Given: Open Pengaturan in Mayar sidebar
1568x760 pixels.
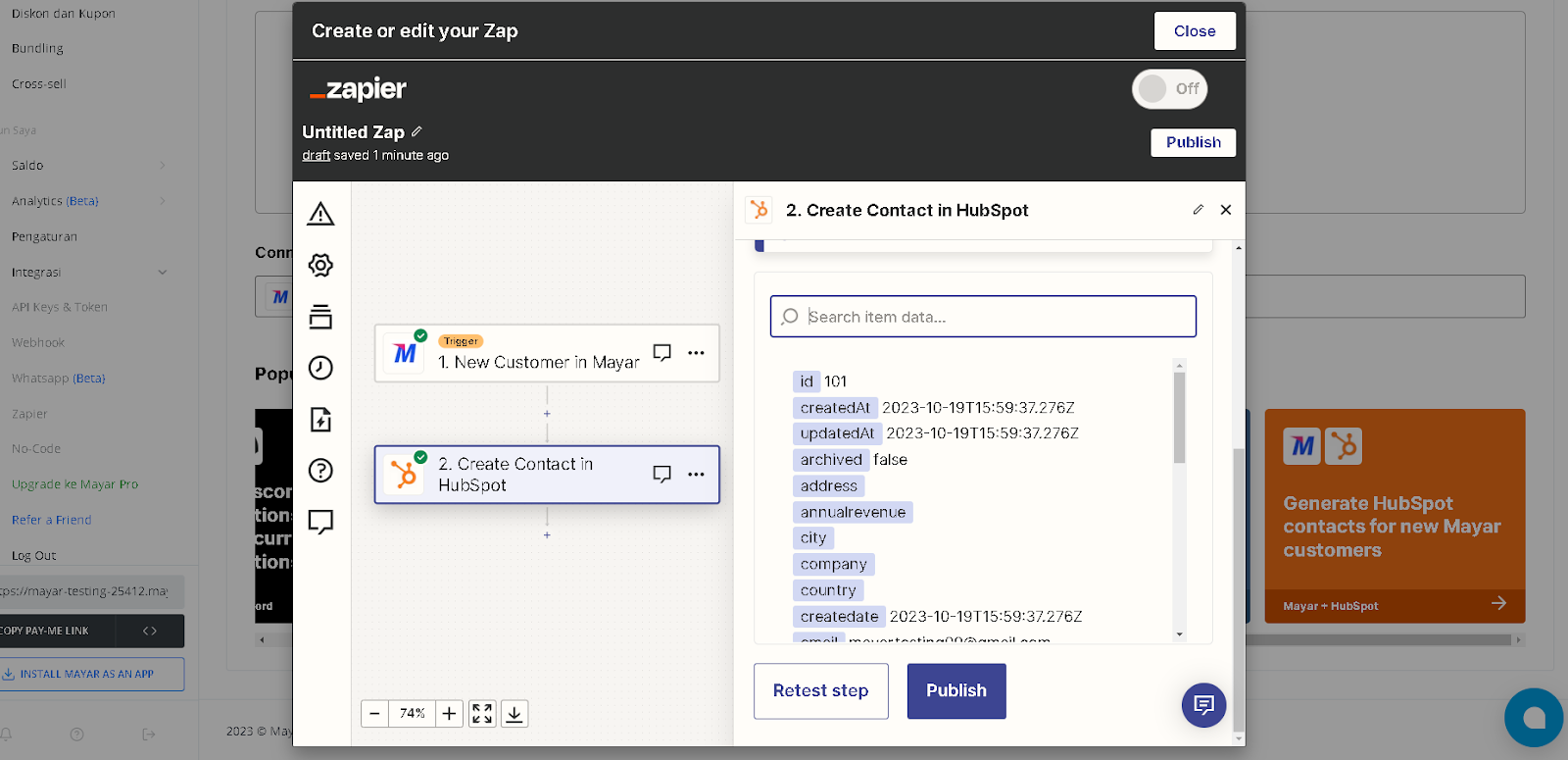Looking at the screenshot, I should click(x=44, y=236).
